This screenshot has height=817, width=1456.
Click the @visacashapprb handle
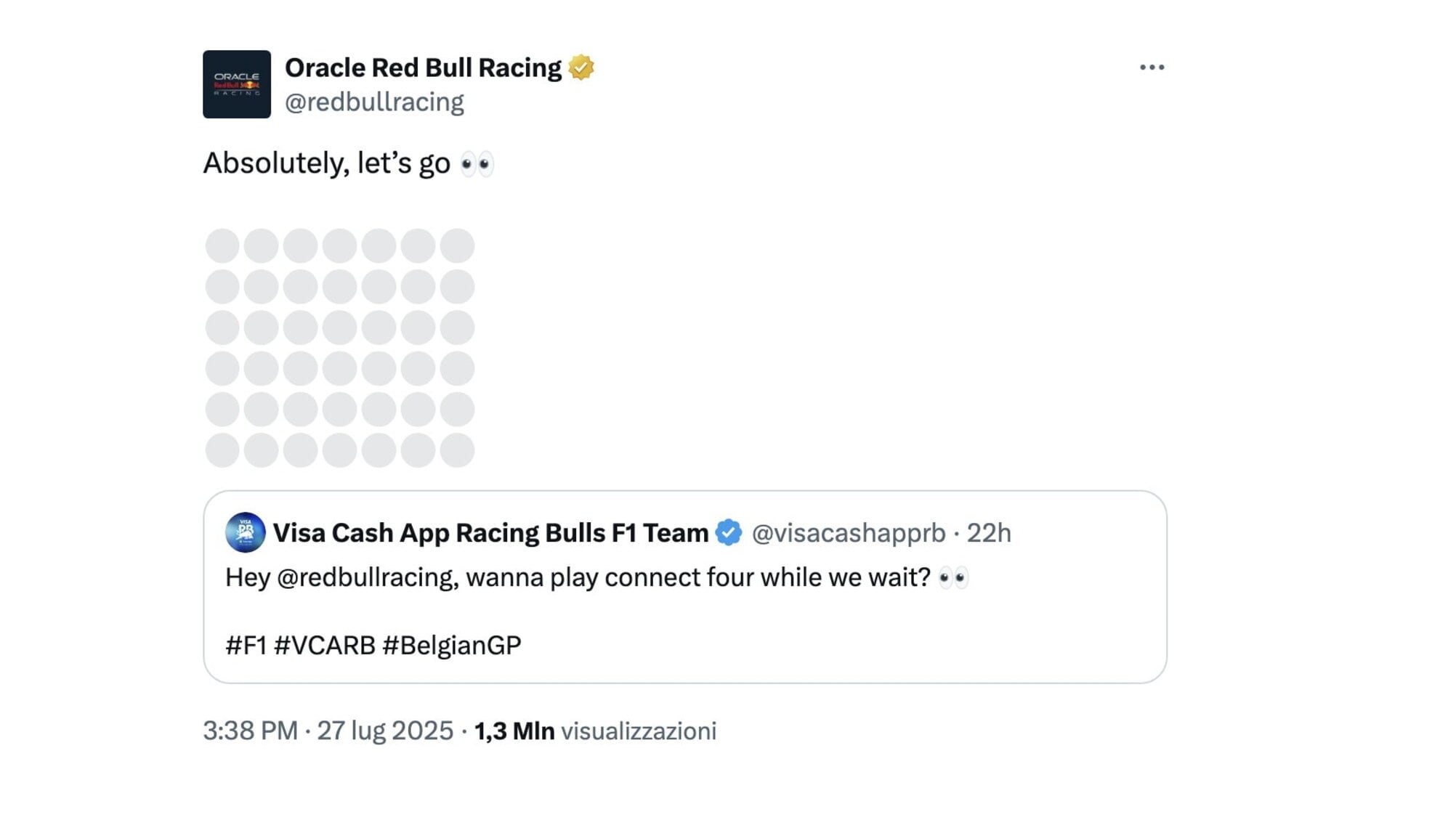pos(848,533)
